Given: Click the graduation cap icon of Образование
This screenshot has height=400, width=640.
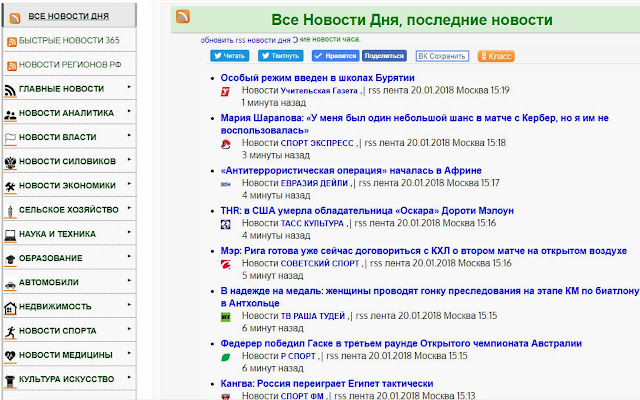Looking at the screenshot, I should click(10, 260).
